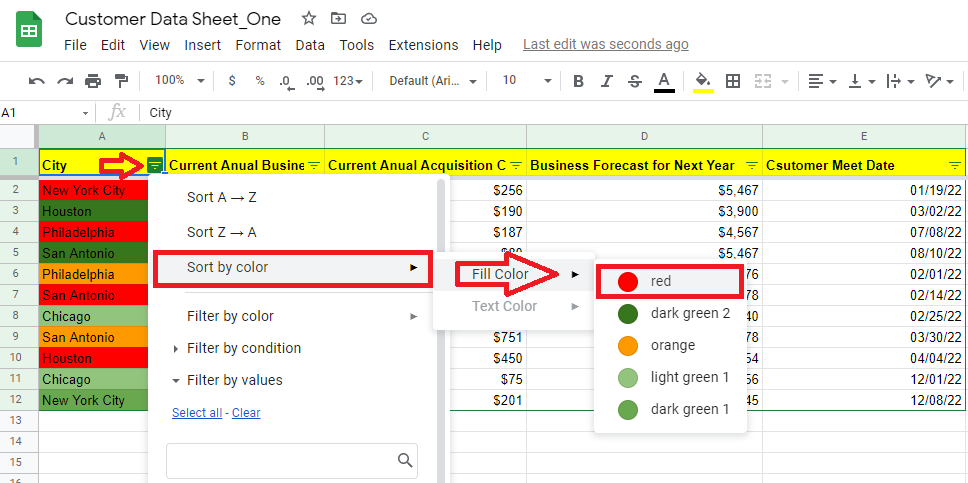
Task: Open the Insert menu
Action: pyautogui.click(x=202, y=45)
